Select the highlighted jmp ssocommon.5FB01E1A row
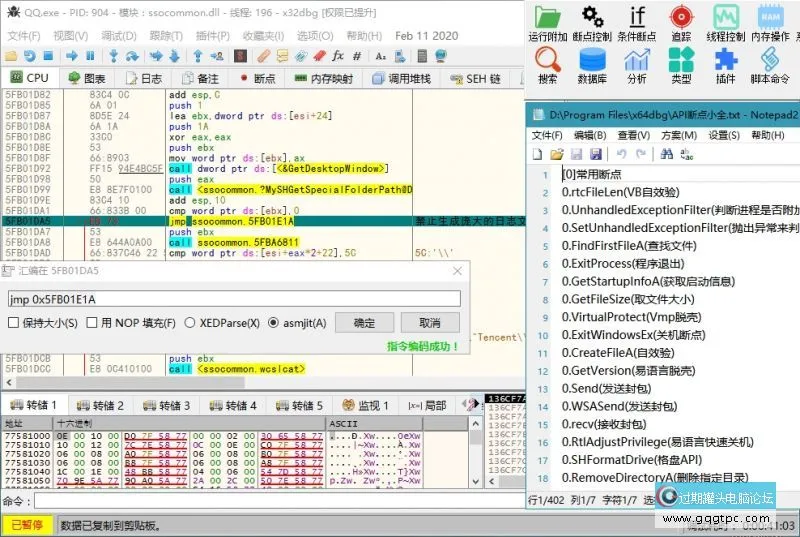The height and width of the screenshot is (537, 800). 263,221
